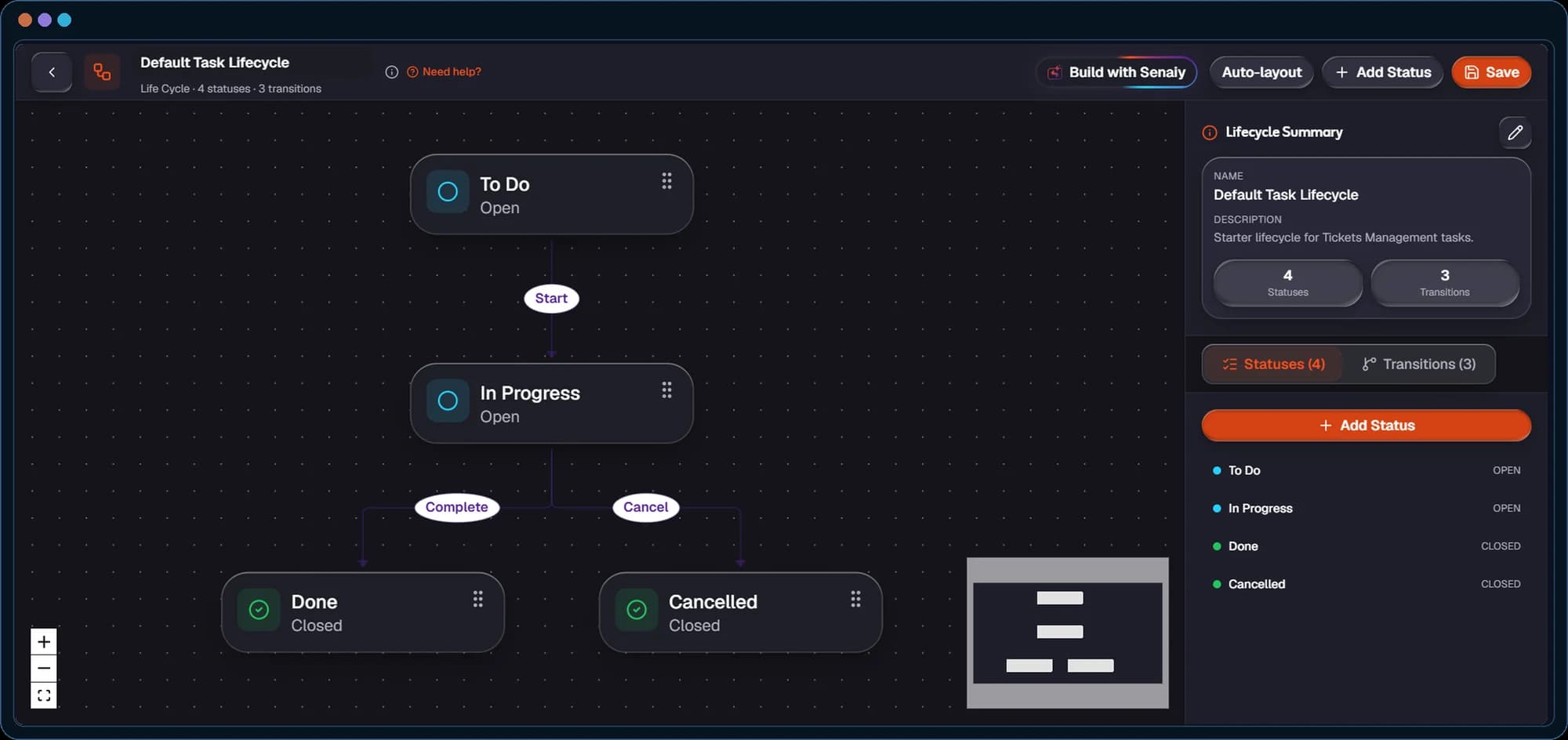Edit lifecycle summary with the pencil icon
The image size is (1568, 740).
(1515, 132)
